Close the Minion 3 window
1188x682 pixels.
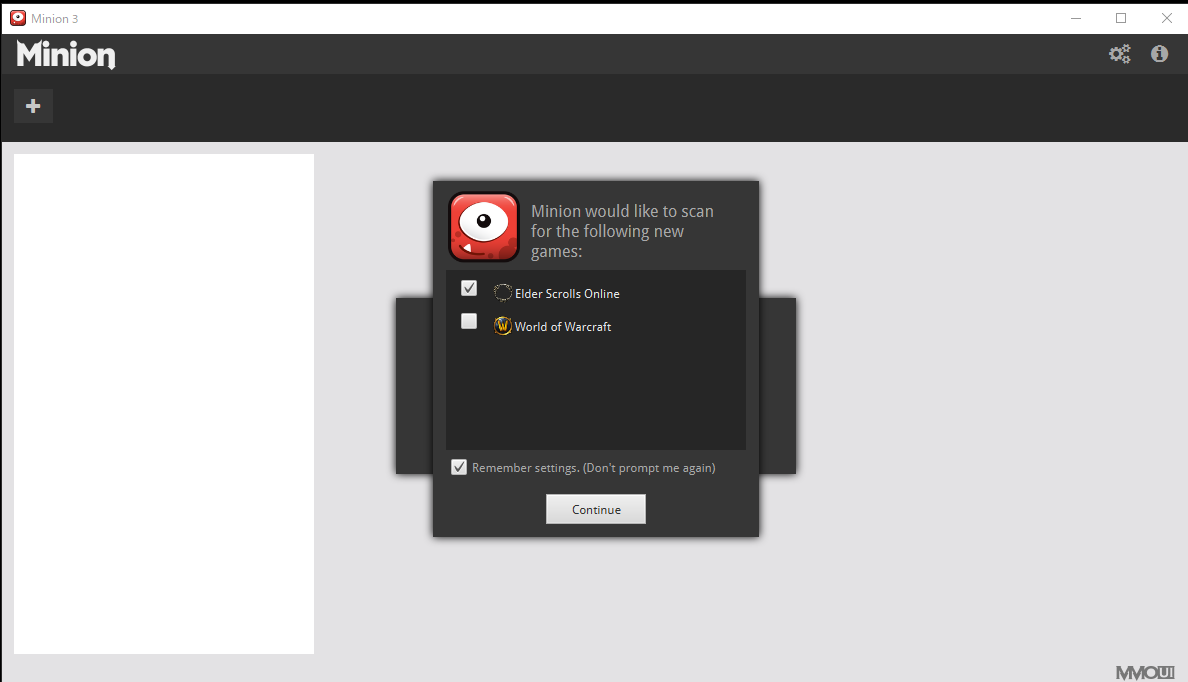click(1167, 18)
